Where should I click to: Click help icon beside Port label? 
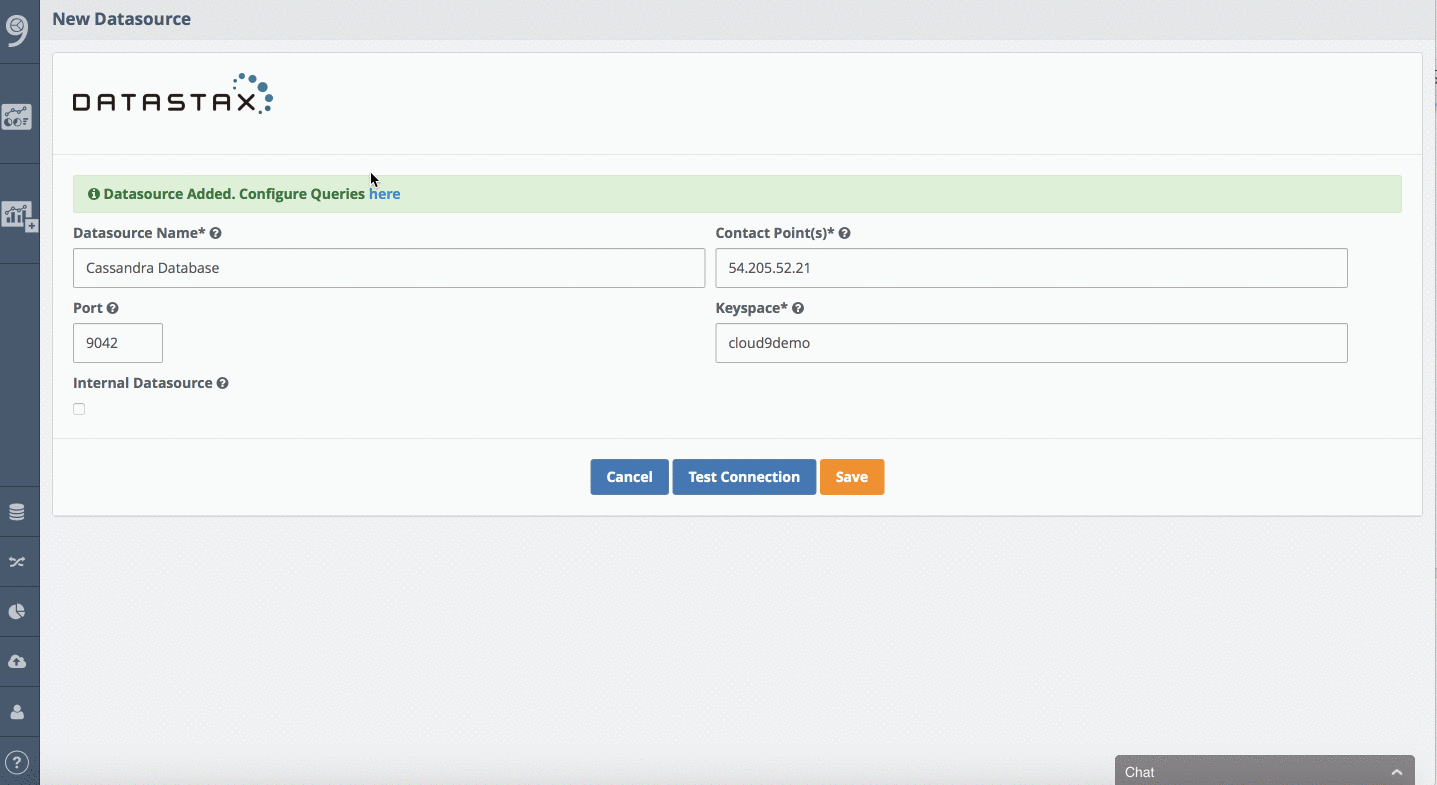coord(113,308)
